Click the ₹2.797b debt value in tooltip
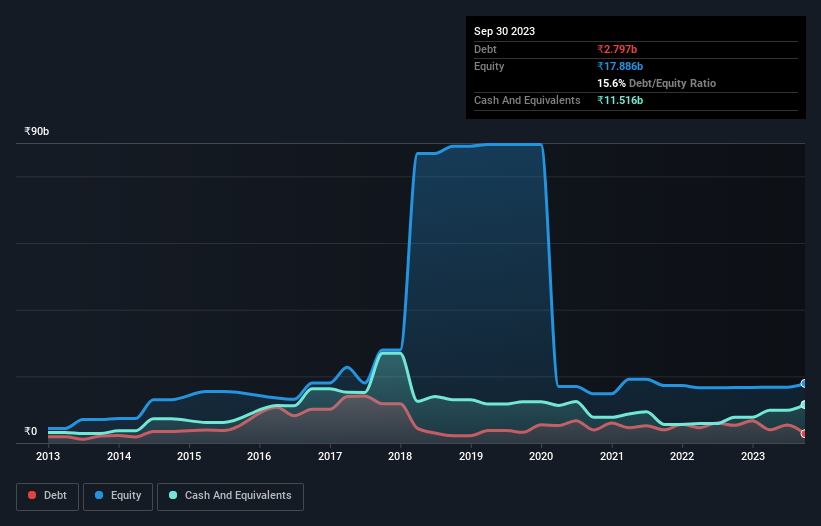Viewport: 821px width, 526px height. pyautogui.click(x=617, y=49)
